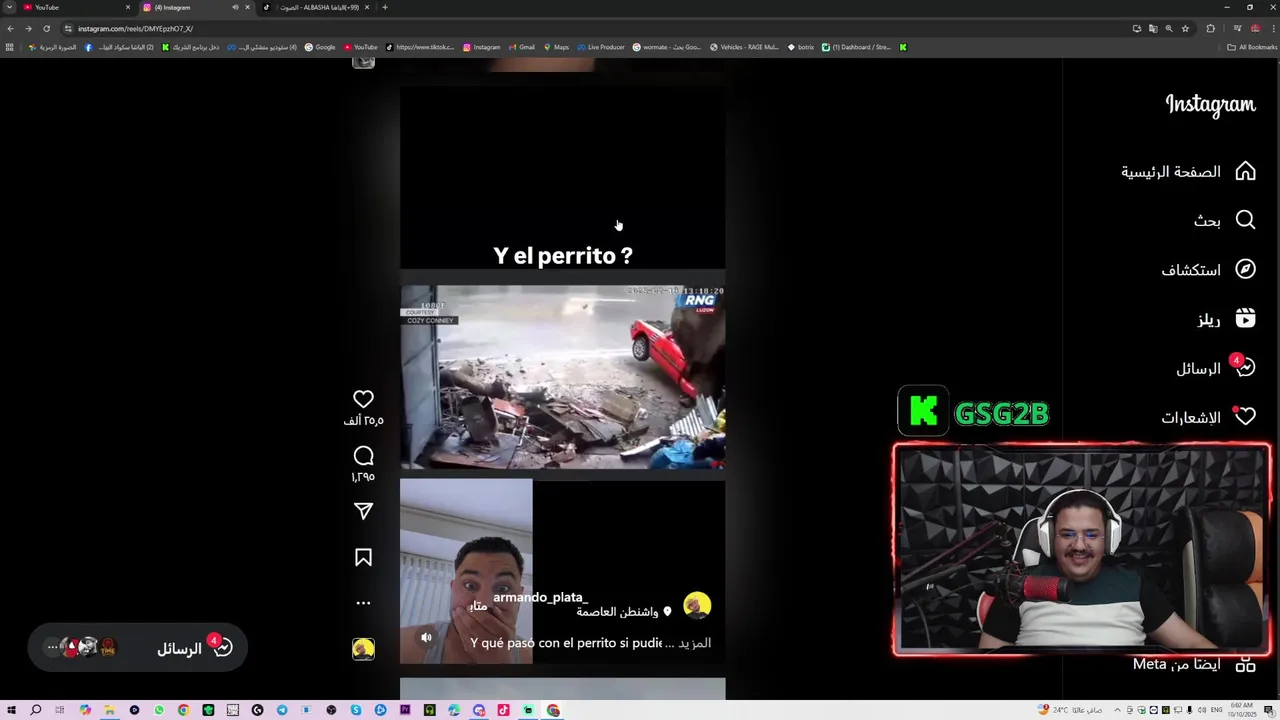The height and width of the screenshot is (720, 1280).
Task: Open the Google bookmark
Action: 320,47
